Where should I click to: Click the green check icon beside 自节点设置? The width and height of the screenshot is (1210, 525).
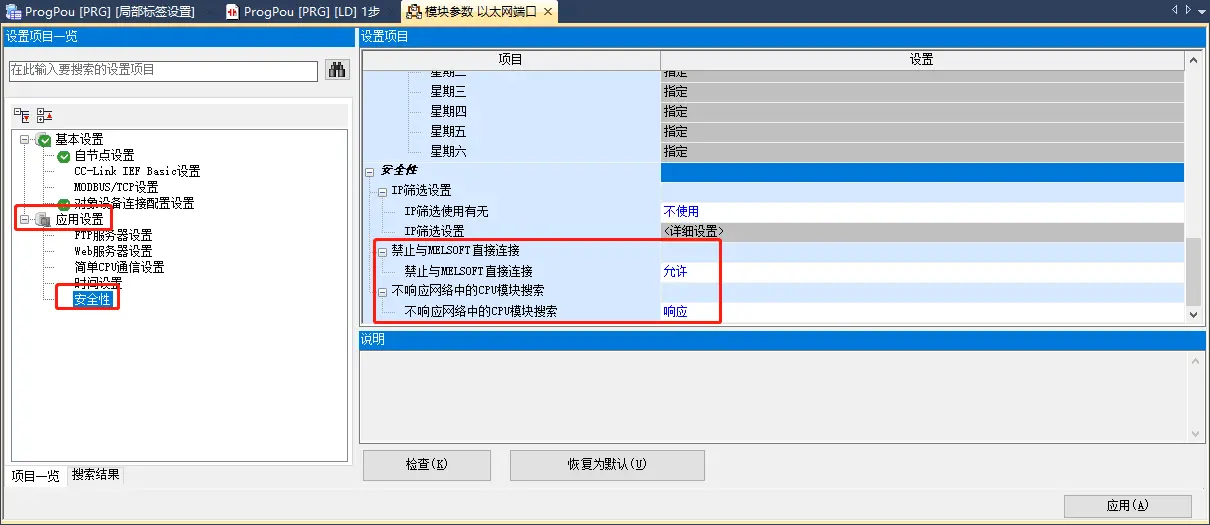point(64,155)
